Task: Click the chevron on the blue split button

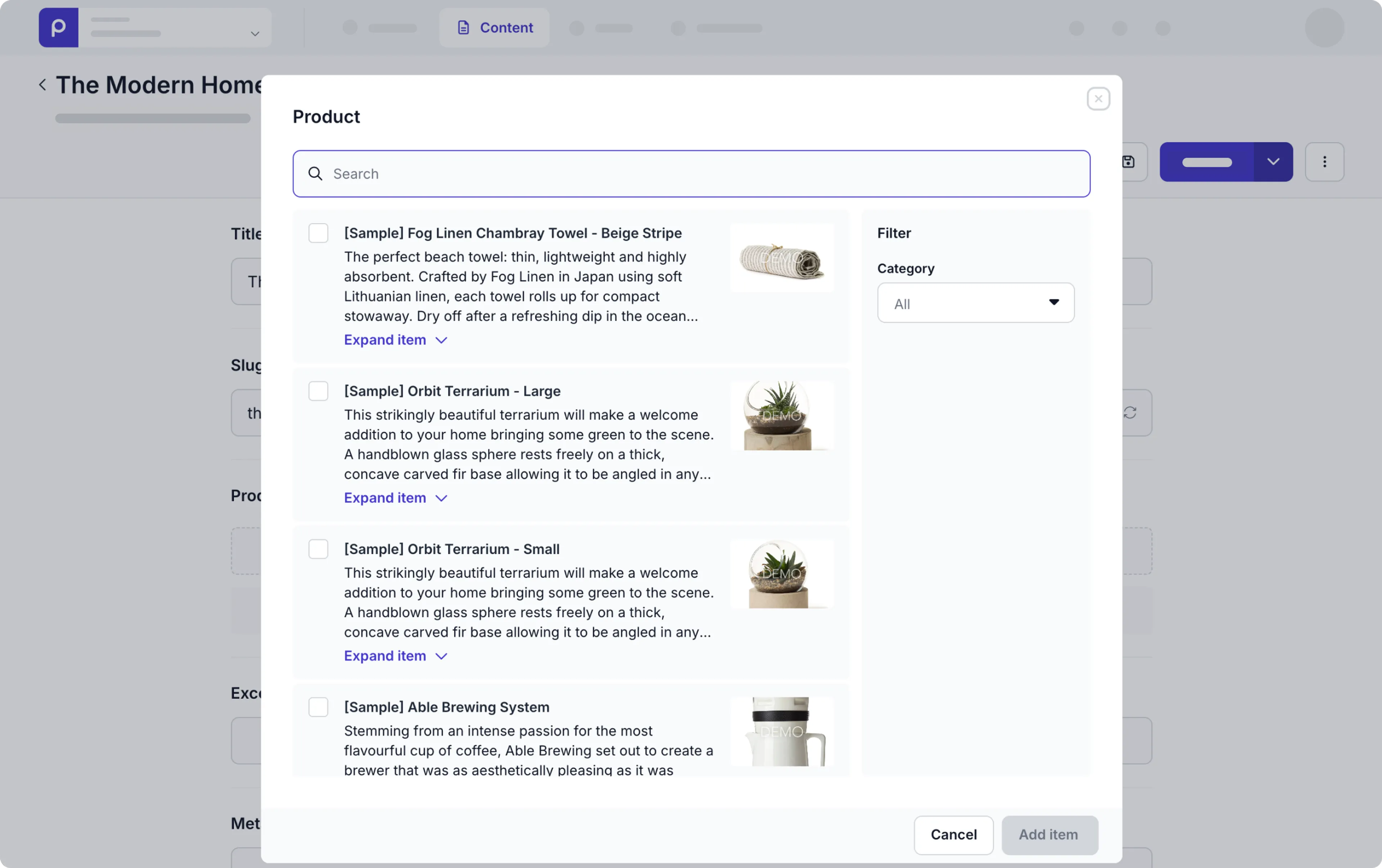Action: [1274, 162]
